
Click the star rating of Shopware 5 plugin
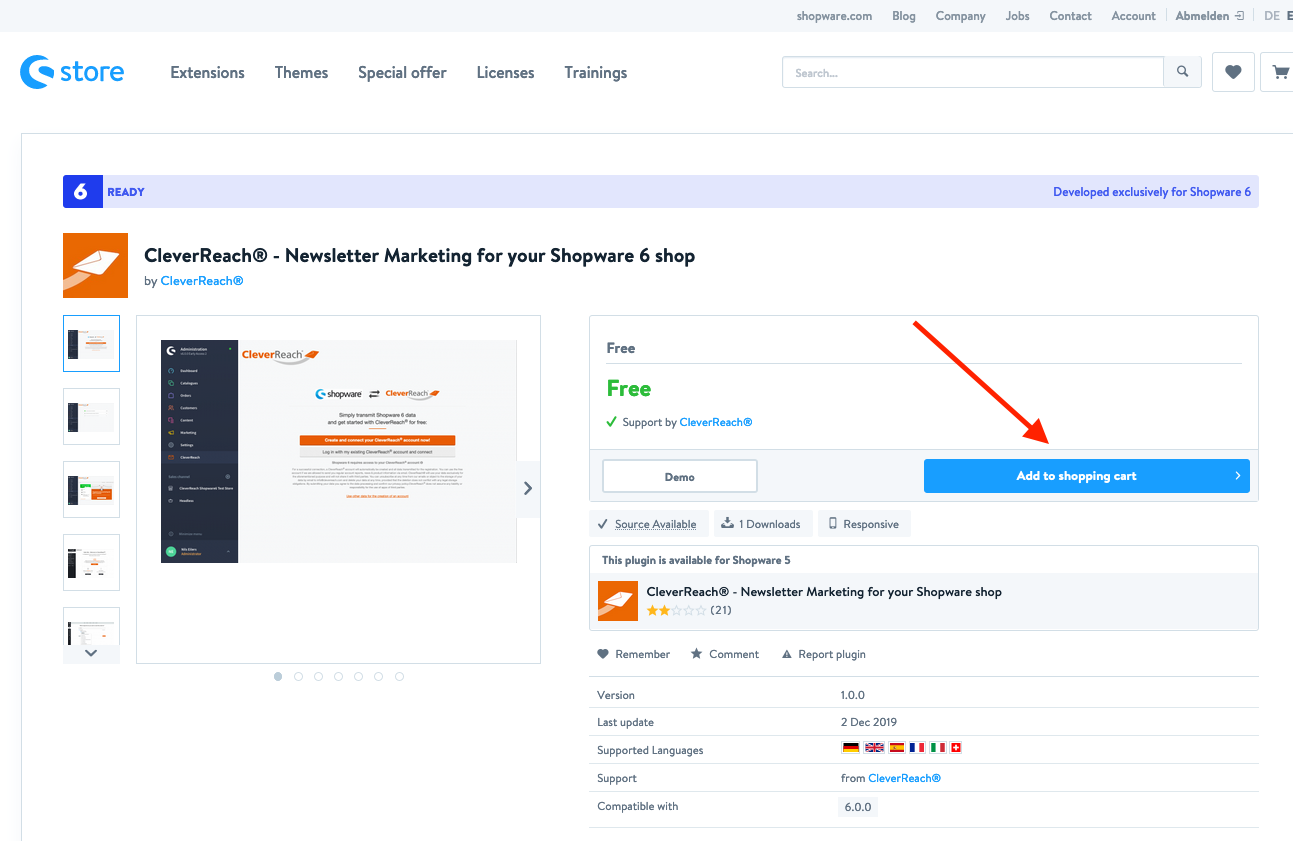(x=676, y=610)
